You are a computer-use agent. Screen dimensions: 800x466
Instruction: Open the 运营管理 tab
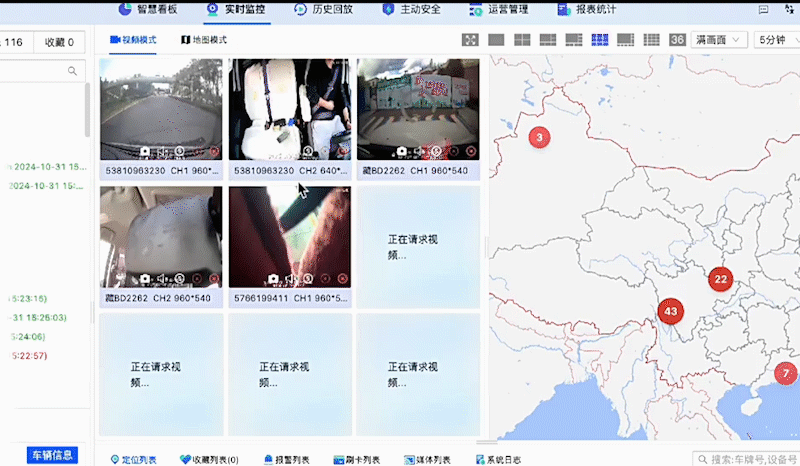pyautogui.click(x=499, y=10)
